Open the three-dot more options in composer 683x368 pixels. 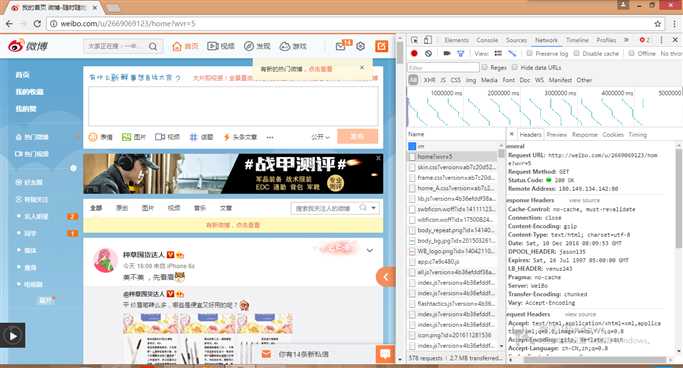[x=270, y=137]
